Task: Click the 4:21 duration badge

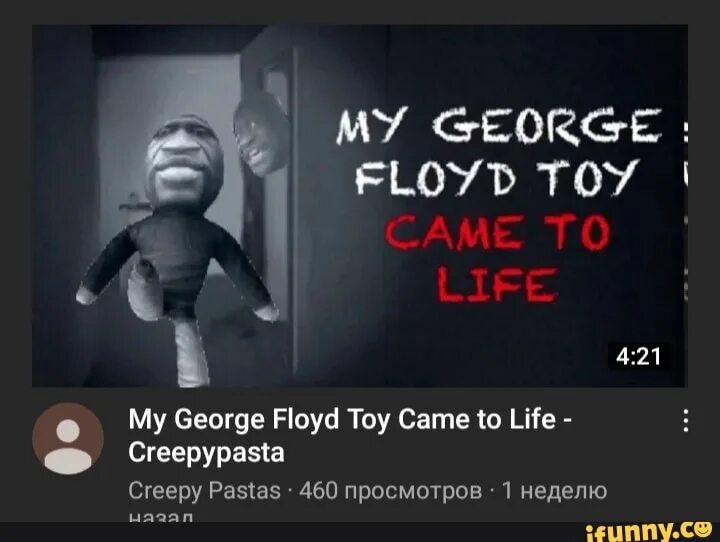Action: click(x=638, y=356)
